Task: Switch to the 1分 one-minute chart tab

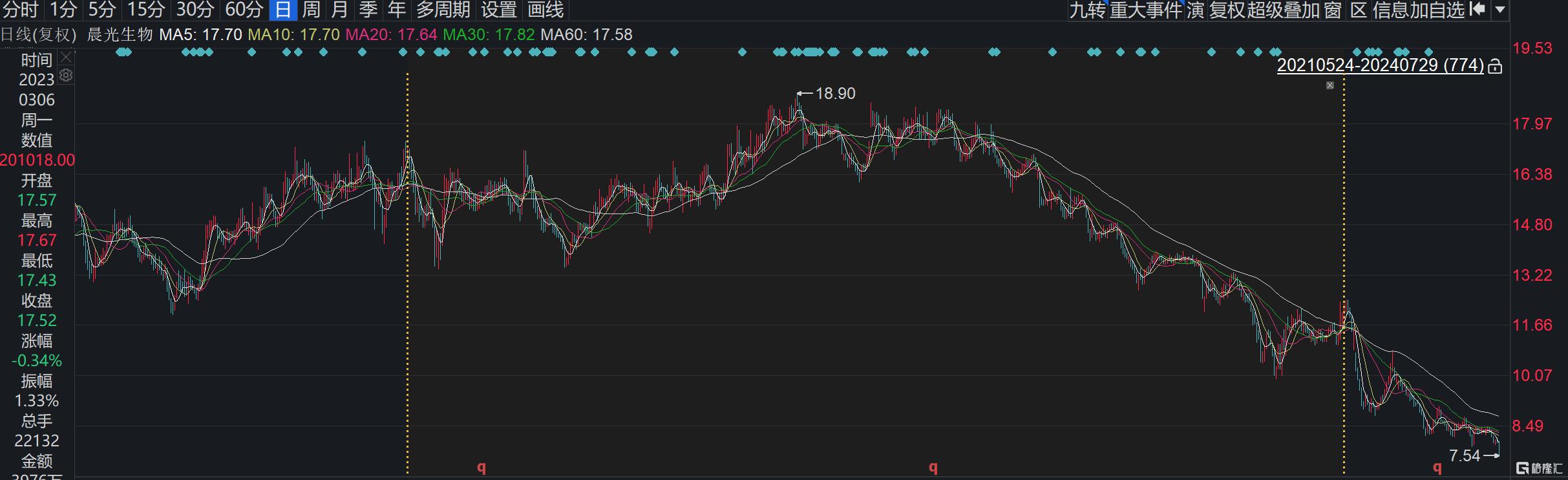Action: pyautogui.click(x=63, y=10)
